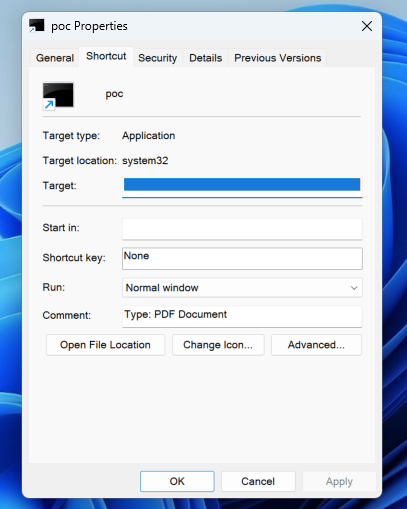Focus the Start in text box

pyautogui.click(x=242, y=229)
